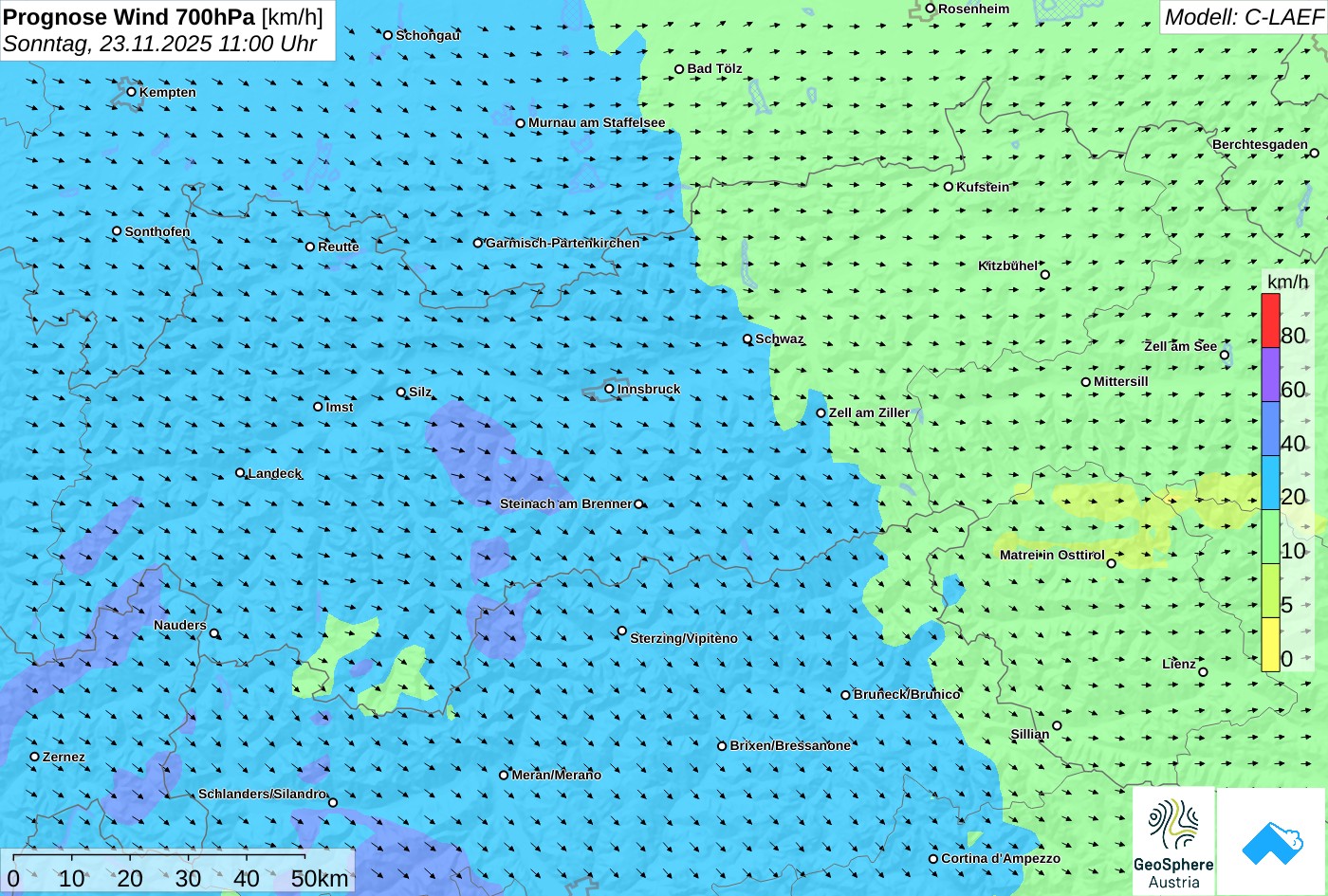Click the Nauders location marker

(x=214, y=633)
